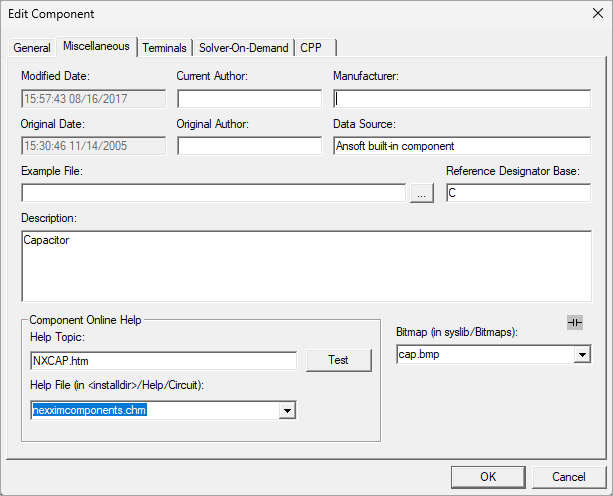This screenshot has width=613, height=496.
Task: Switch to the General tab
Action: [x=32, y=48]
